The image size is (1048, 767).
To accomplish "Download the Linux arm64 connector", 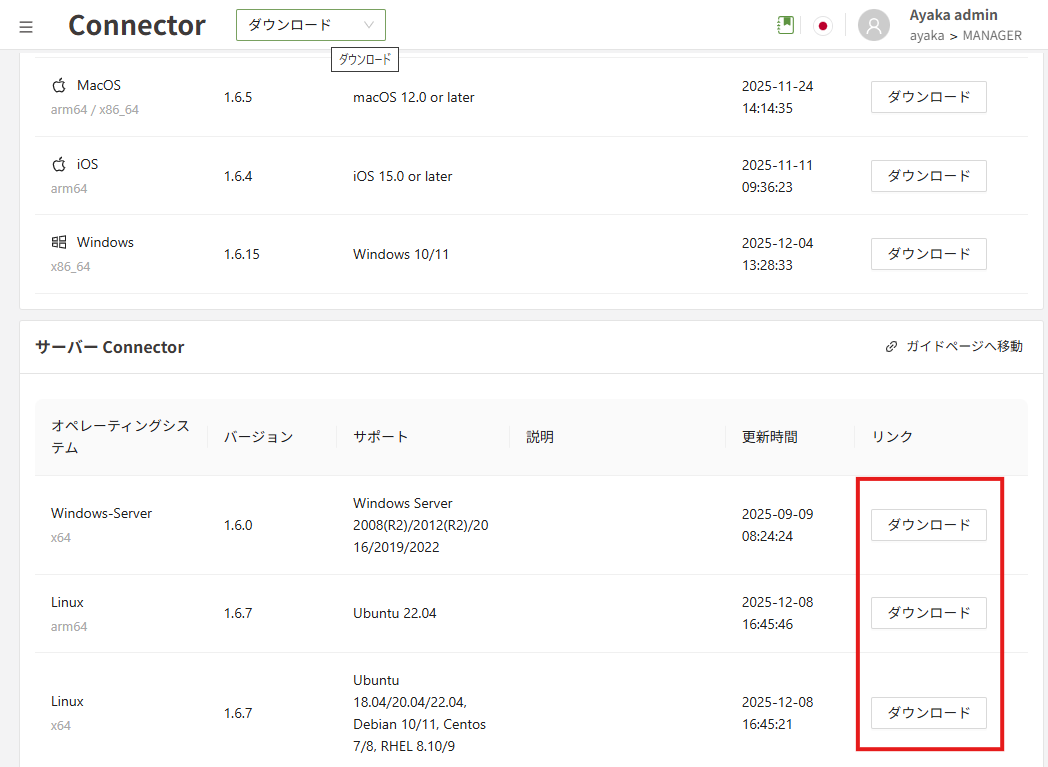I will [x=928, y=613].
